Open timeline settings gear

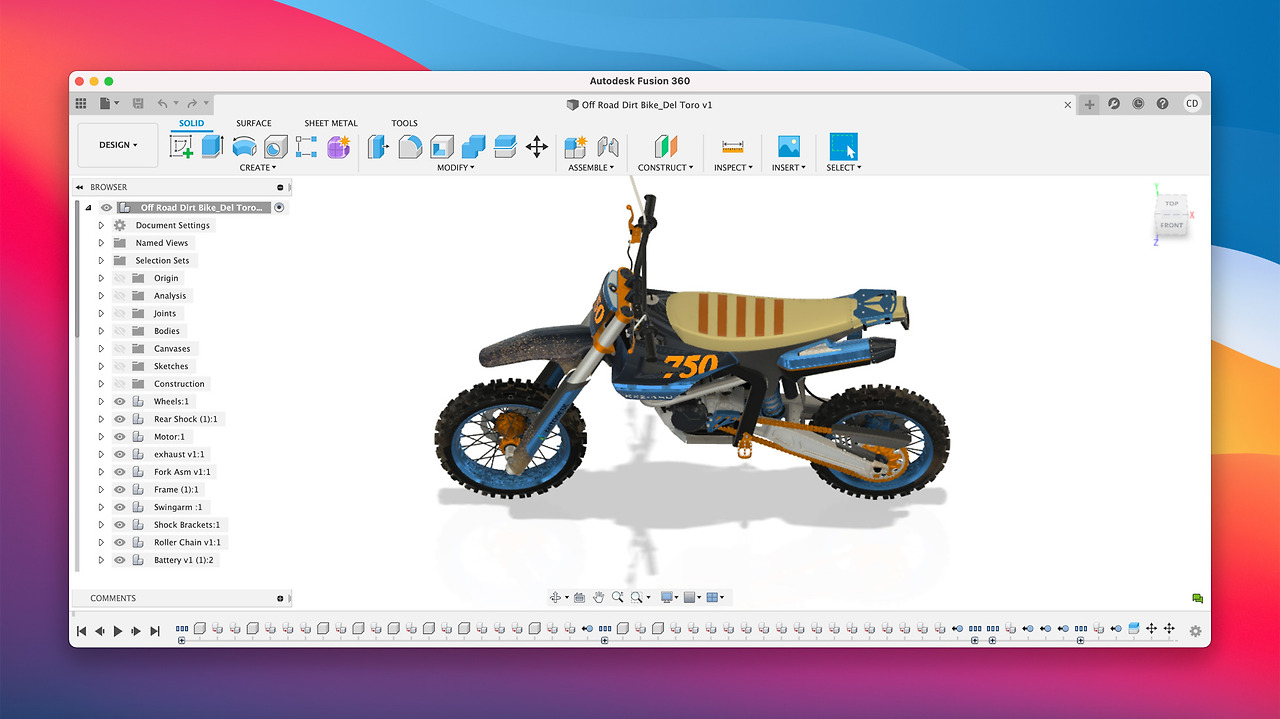(x=1195, y=631)
